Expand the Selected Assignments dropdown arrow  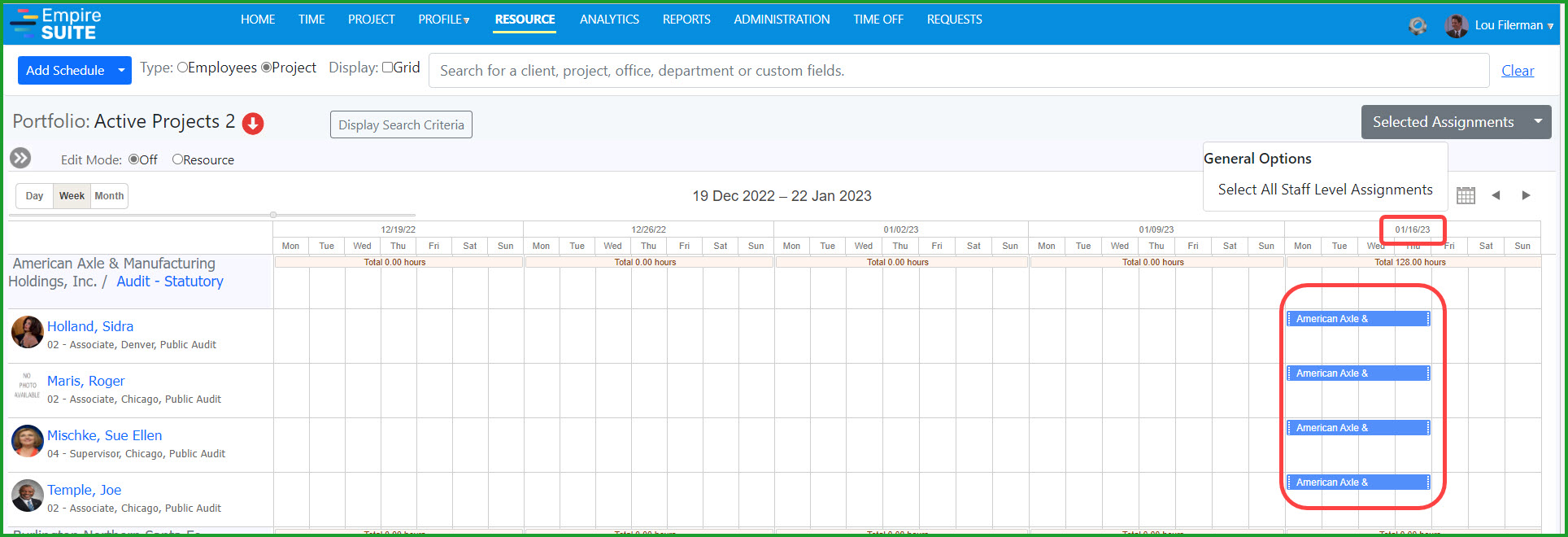tap(1538, 121)
